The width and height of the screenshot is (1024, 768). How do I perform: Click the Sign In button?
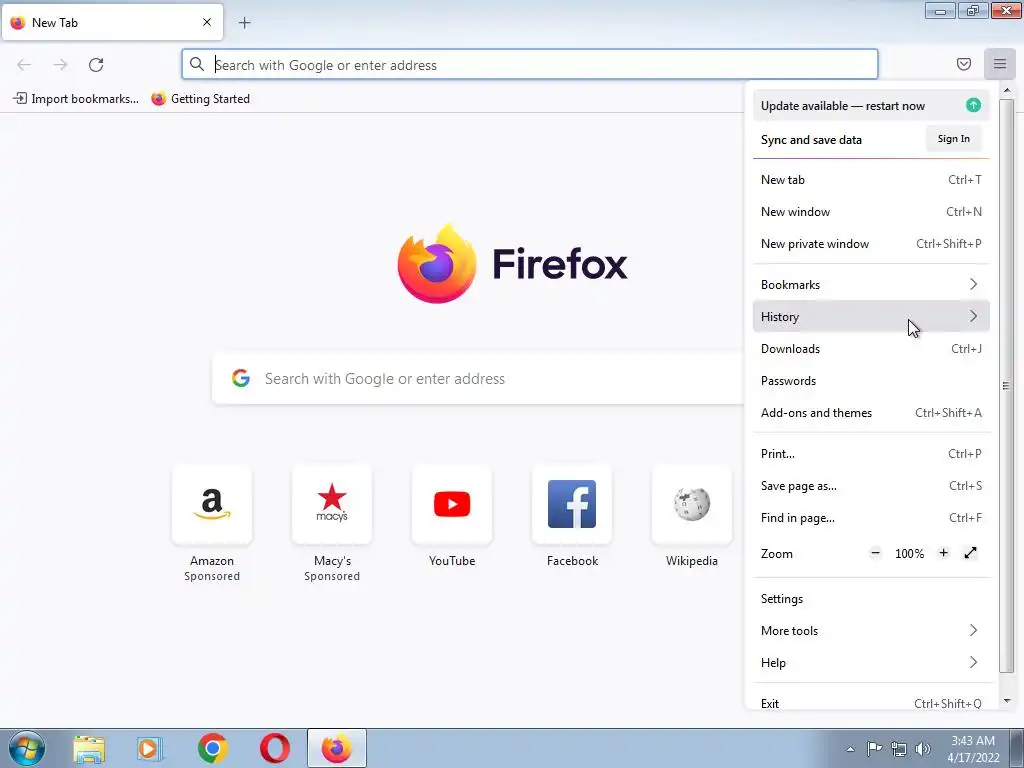953,138
